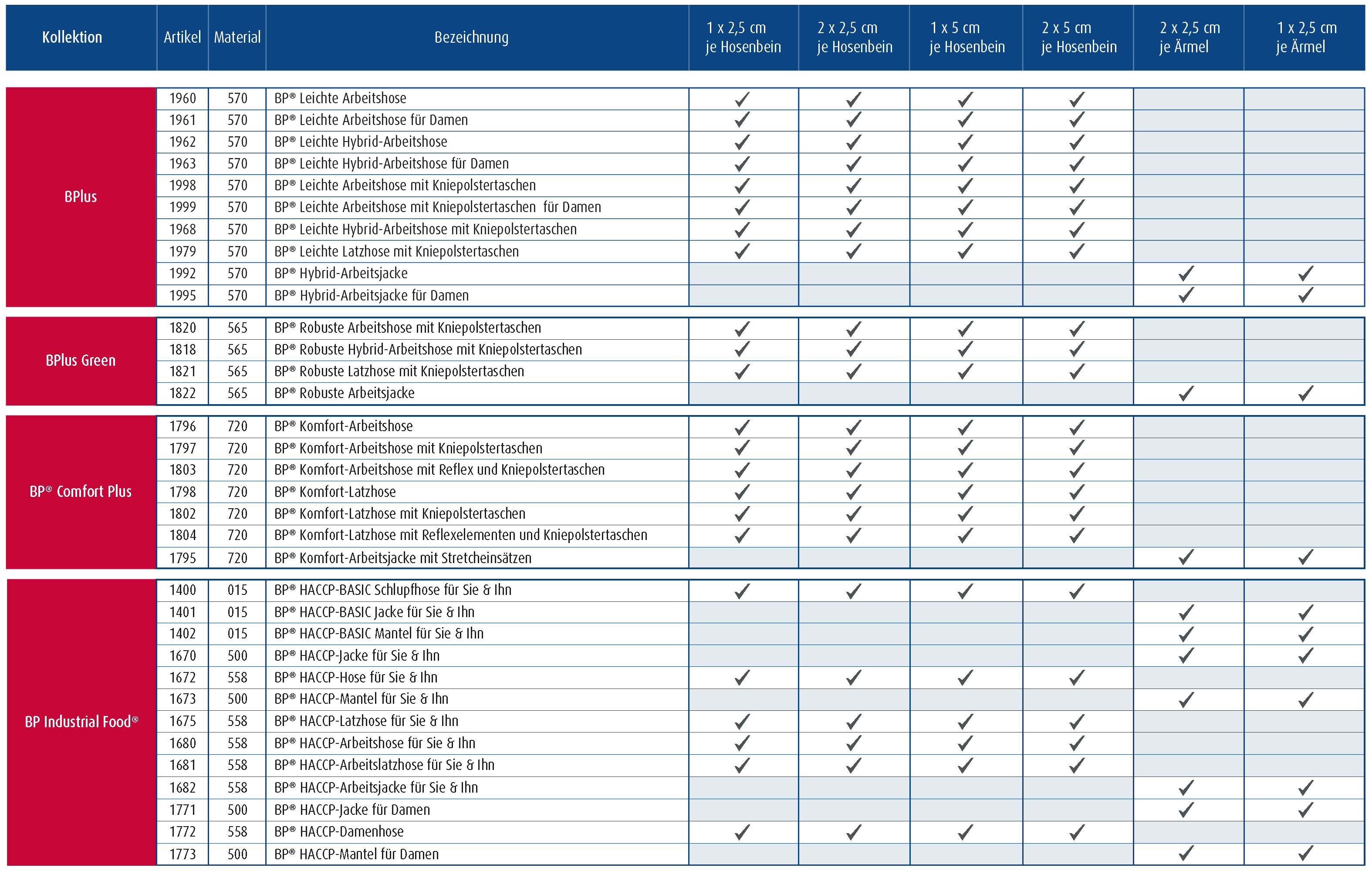Click the BP Industrial Food collection label
The image size is (1372, 871).
(x=81, y=722)
